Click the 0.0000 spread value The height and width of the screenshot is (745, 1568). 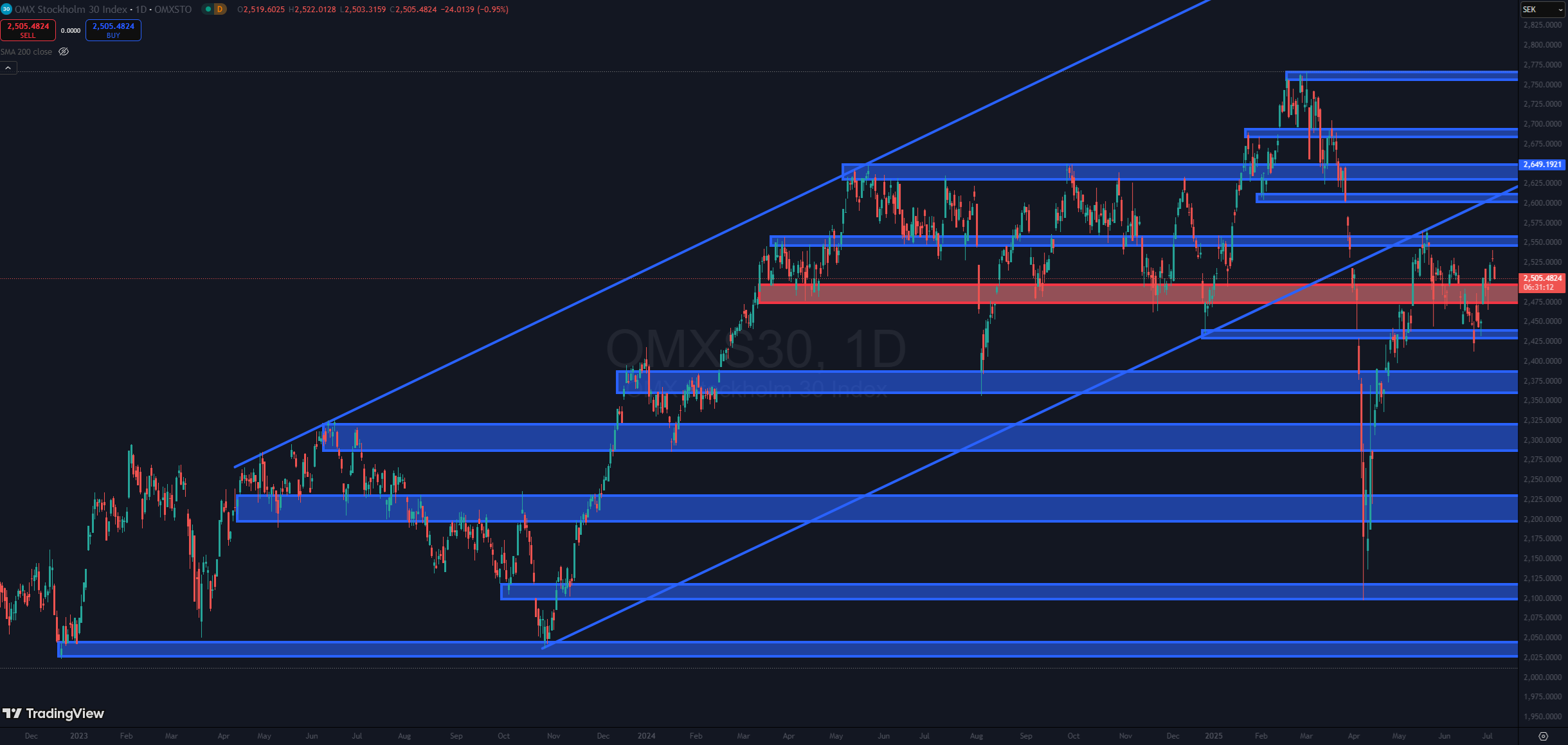pyautogui.click(x=71, y=30)
